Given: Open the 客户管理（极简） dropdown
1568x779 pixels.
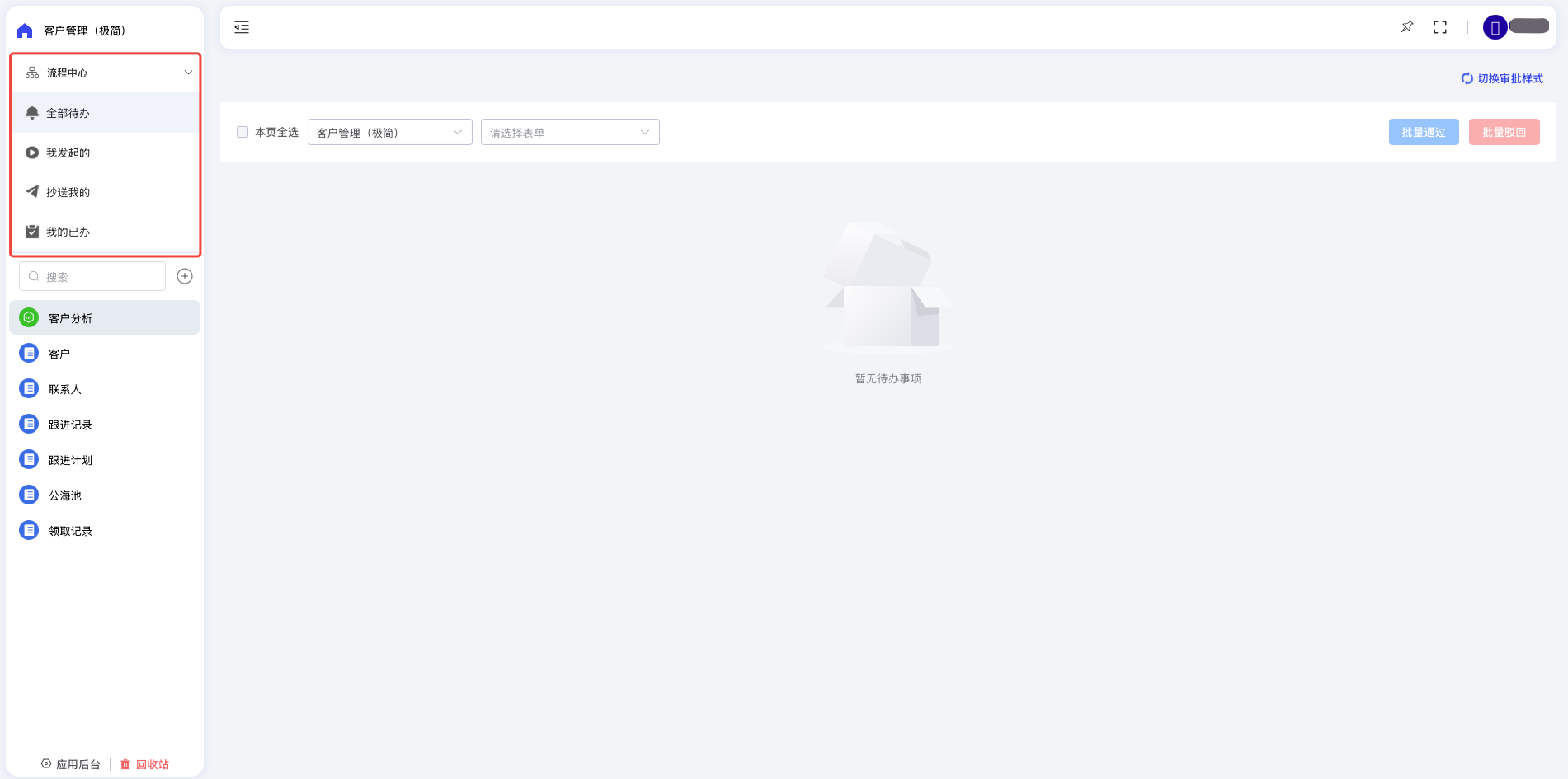Looking at the screenshot, I should tap(389, 132).
